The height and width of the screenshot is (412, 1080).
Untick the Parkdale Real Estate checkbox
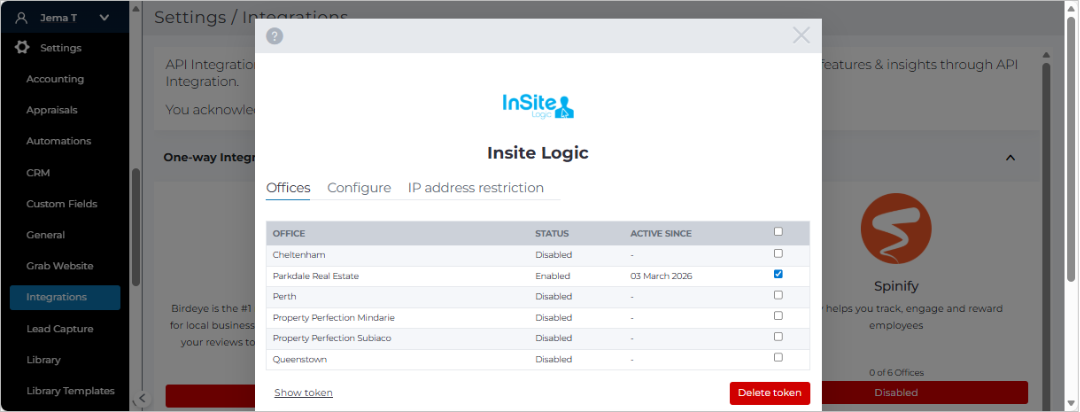click(778, 274)
